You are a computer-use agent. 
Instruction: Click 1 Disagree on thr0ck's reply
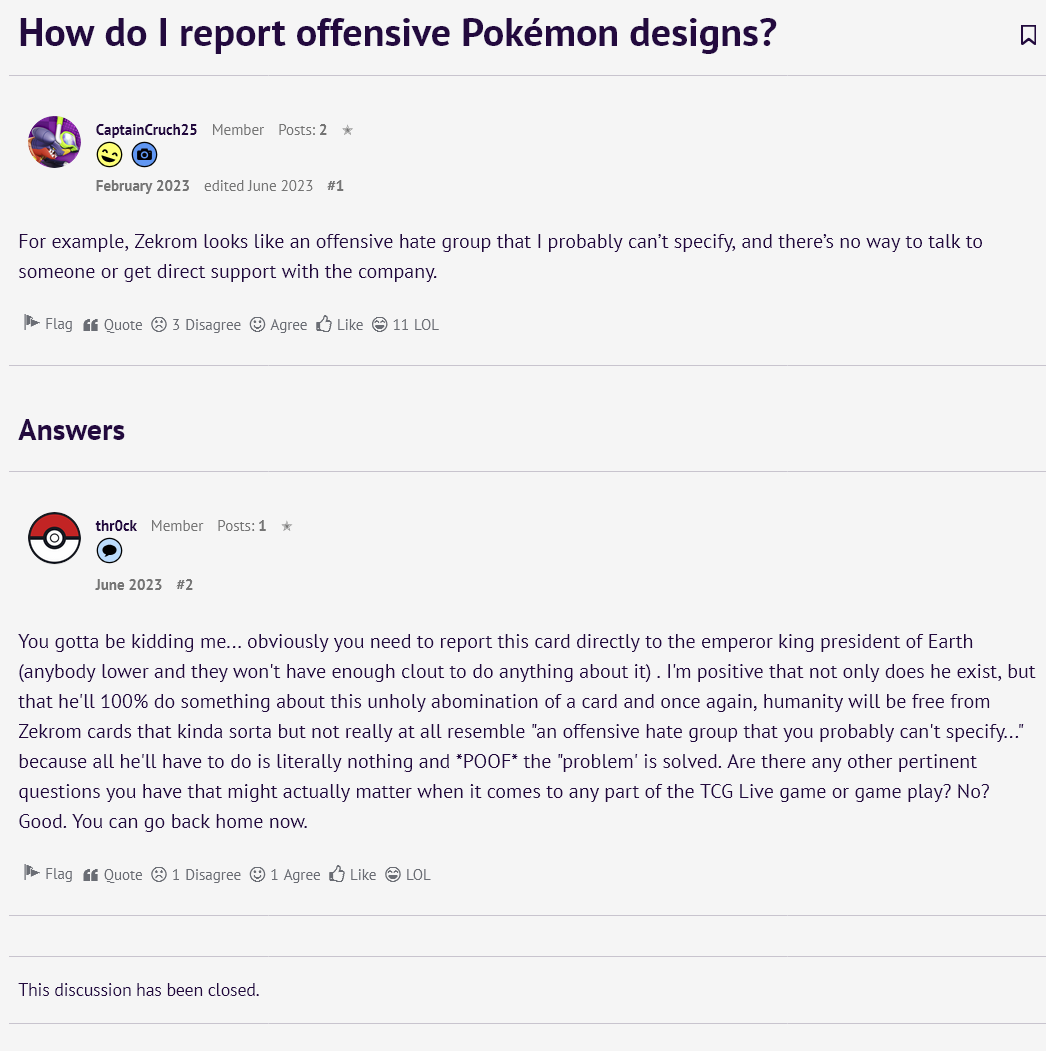click(x=196, y=875)
